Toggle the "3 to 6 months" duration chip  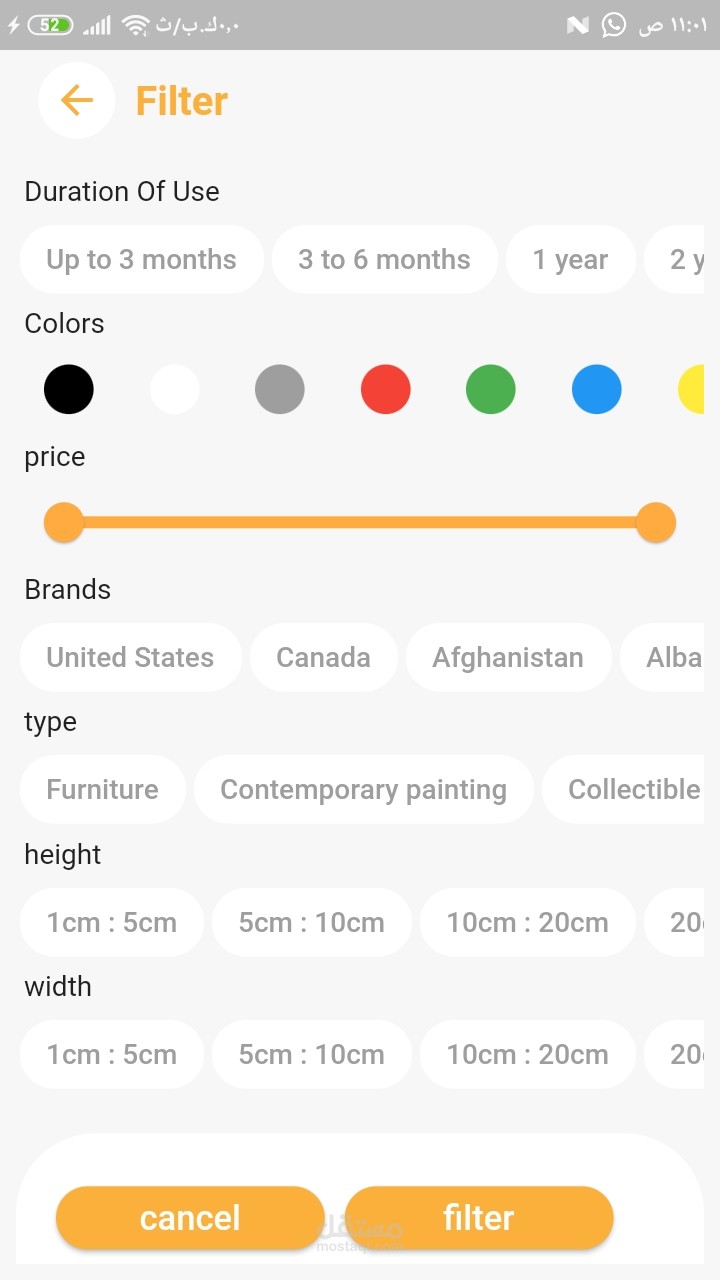384,260
